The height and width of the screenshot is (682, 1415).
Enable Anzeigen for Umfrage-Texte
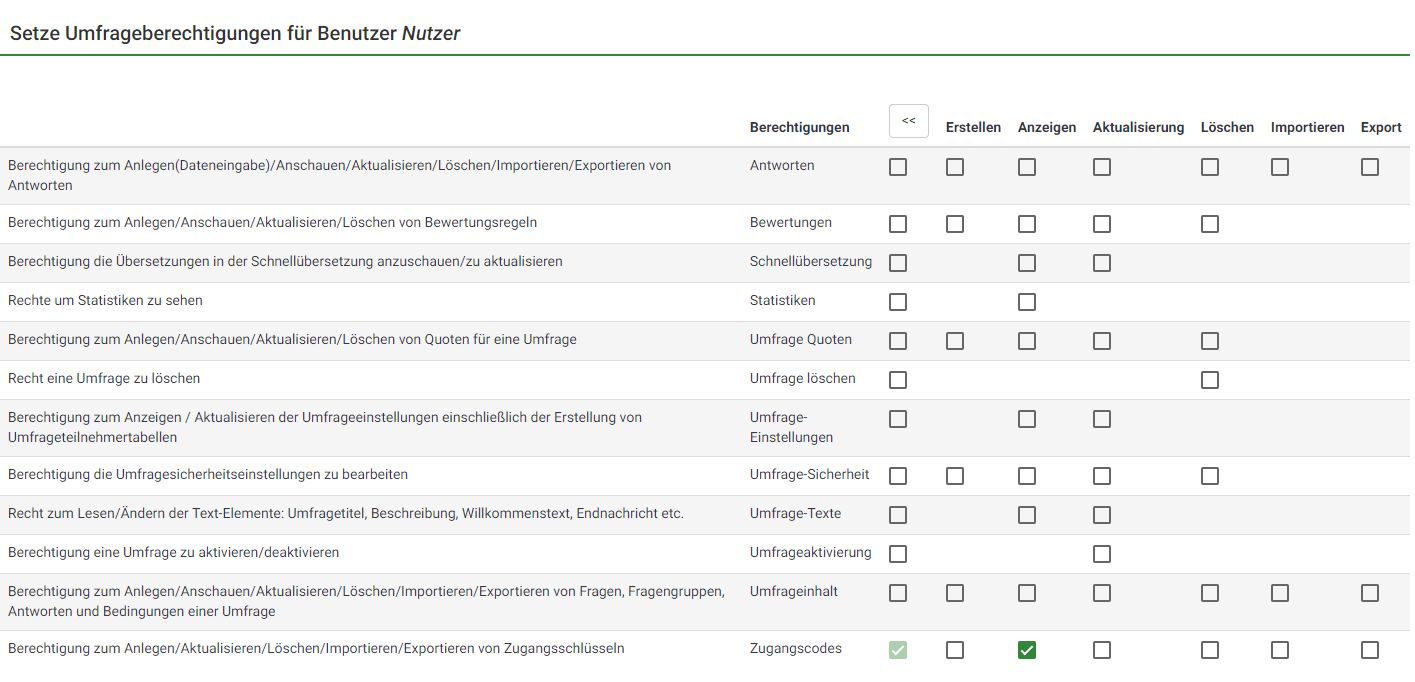1027,515
